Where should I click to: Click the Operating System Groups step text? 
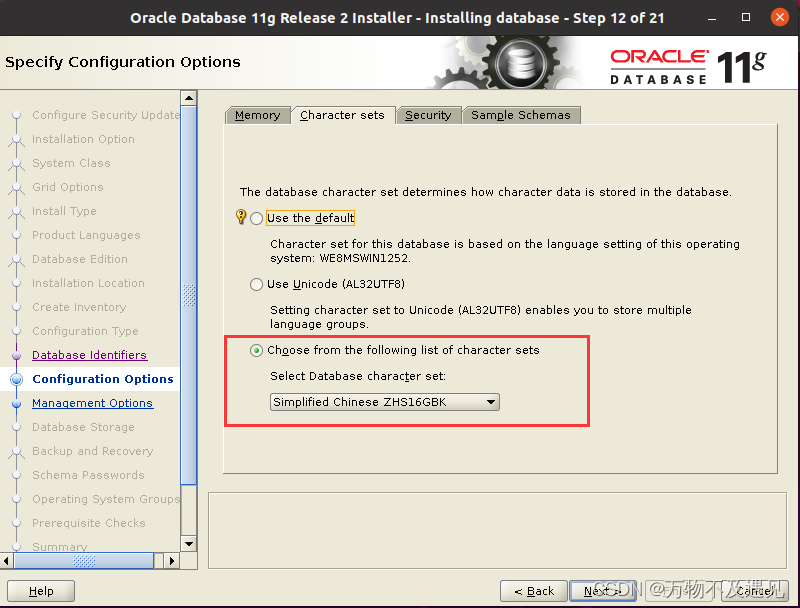pyautogui.click(x=106, y=499)
